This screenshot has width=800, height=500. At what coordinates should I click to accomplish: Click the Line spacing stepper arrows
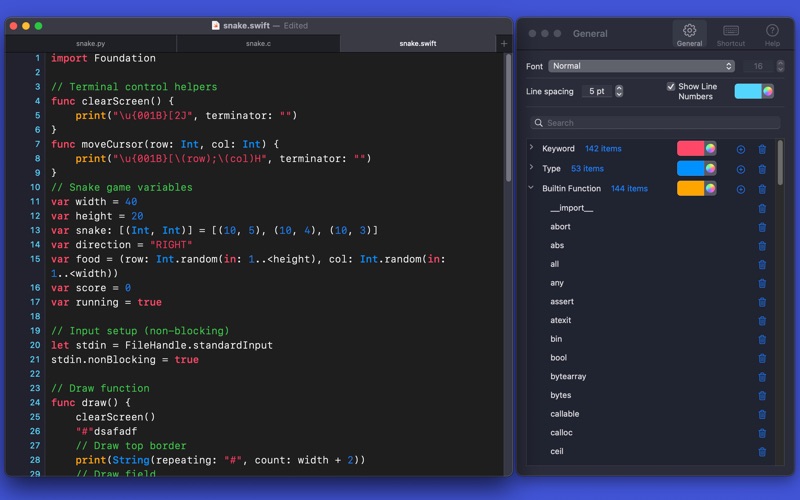pyautogui.click(x=619, y=91)
